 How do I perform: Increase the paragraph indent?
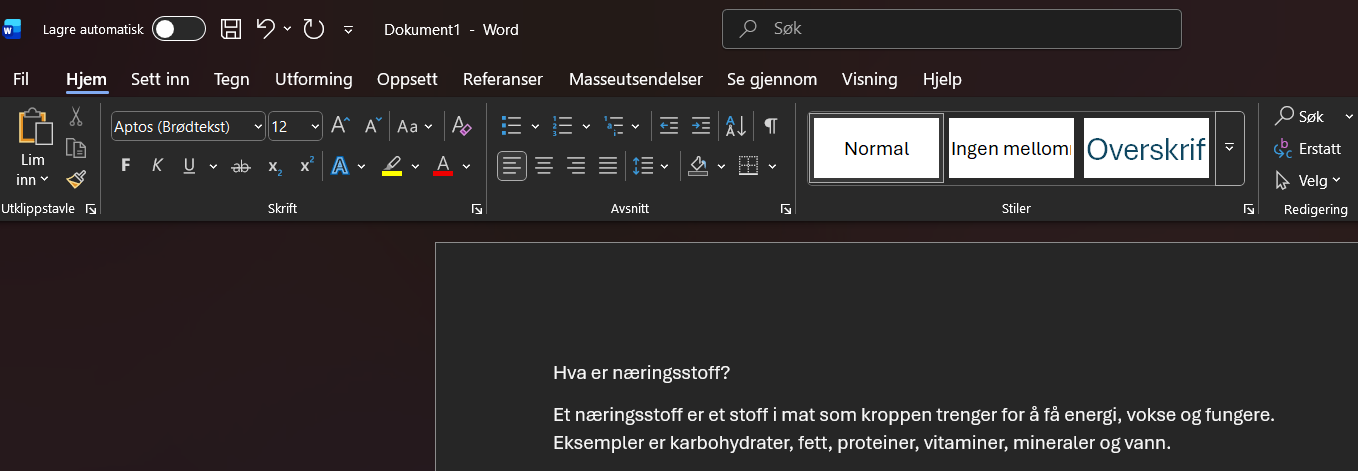[x=701, y=126]
